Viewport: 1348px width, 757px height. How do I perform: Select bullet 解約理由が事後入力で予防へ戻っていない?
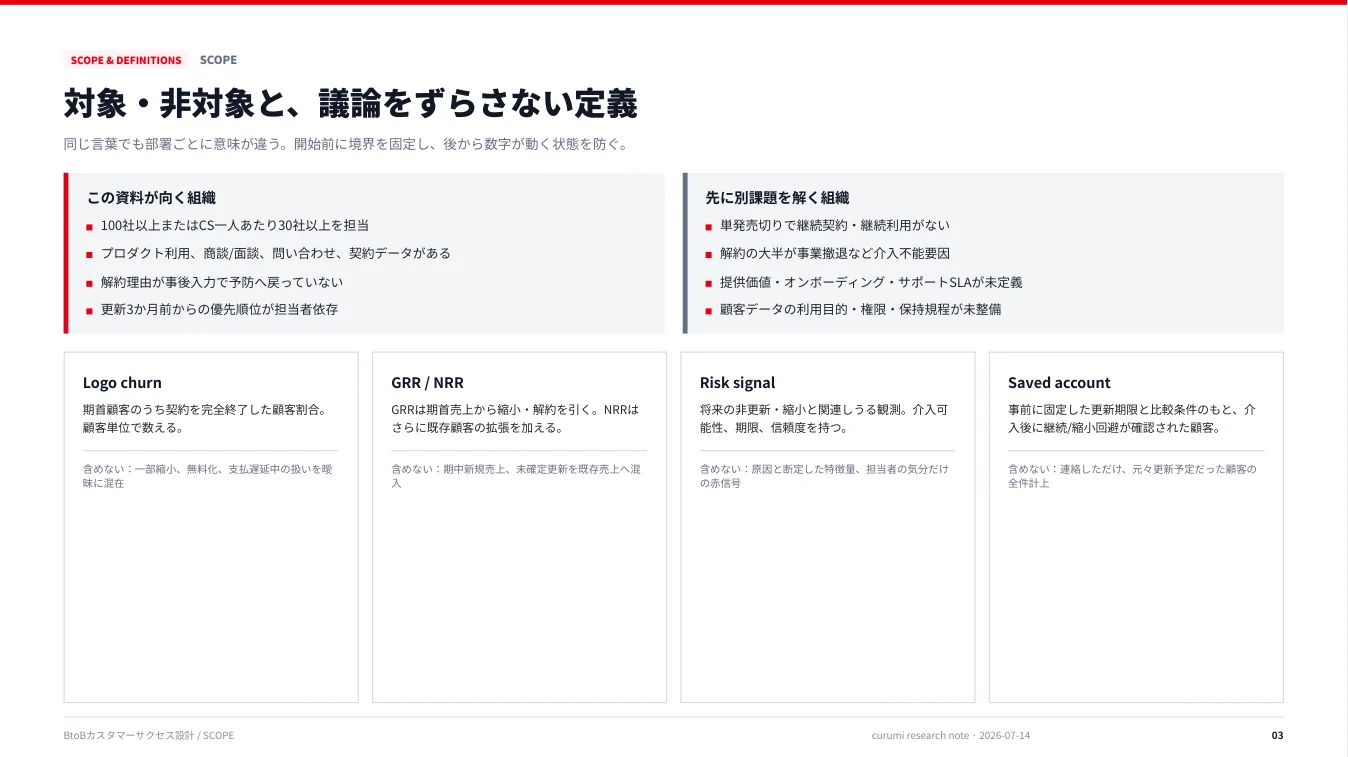pyautogui.click(x=222, y=282)
